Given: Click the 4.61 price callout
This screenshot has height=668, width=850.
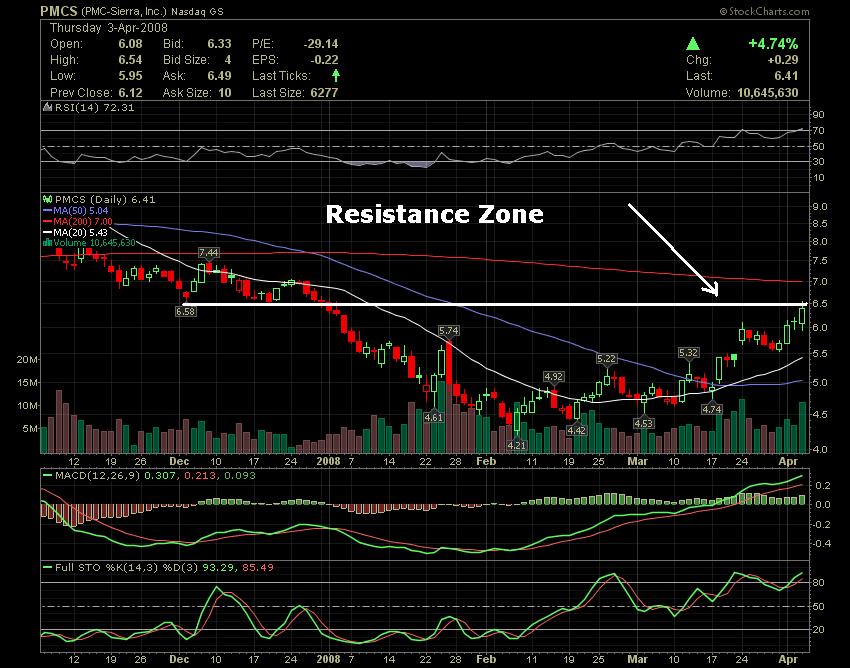Looking at the screenshot, I should tap(433, 418).
